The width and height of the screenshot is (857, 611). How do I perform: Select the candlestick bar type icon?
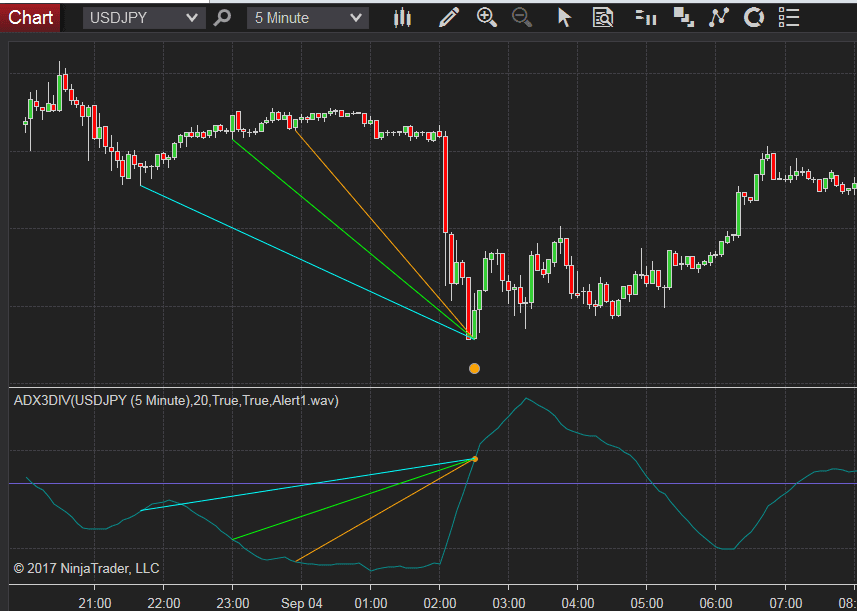pyautogui.click(x=402, y=17)
